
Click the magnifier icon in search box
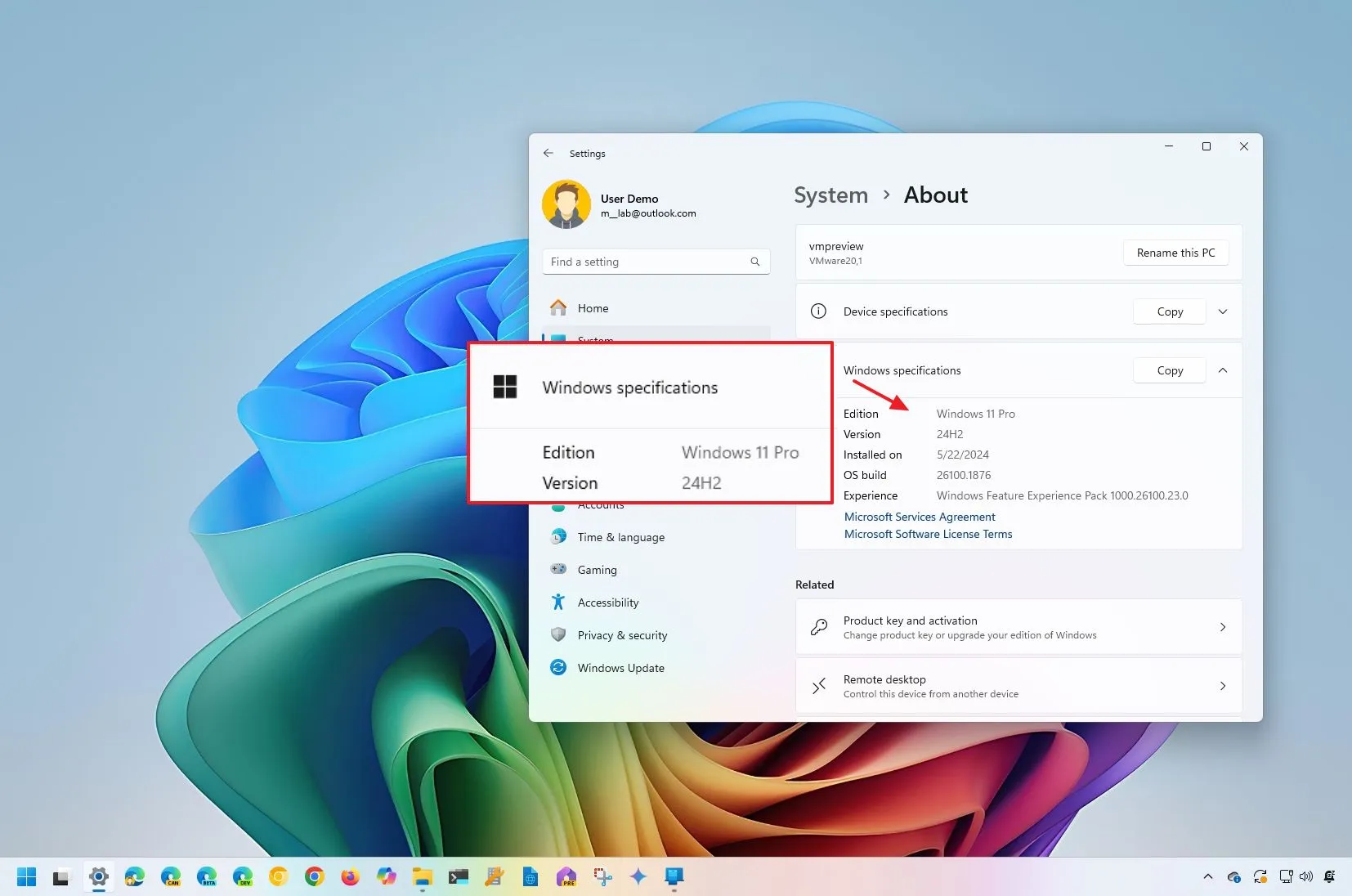[x=755, y=262]
